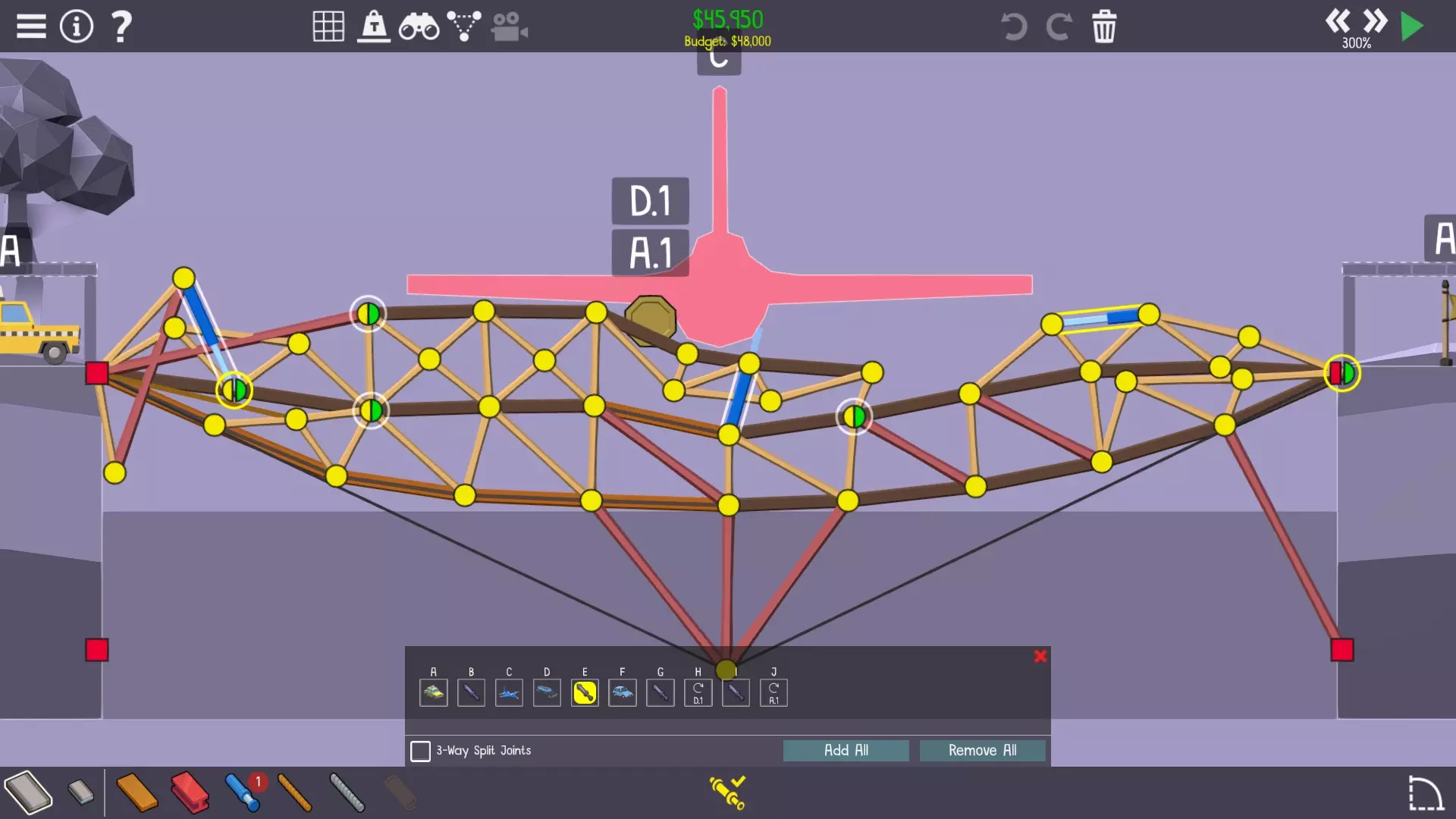Select the wood material
Image resolution: width=1456 pixels, height=819 pixels.
(136, 792)
